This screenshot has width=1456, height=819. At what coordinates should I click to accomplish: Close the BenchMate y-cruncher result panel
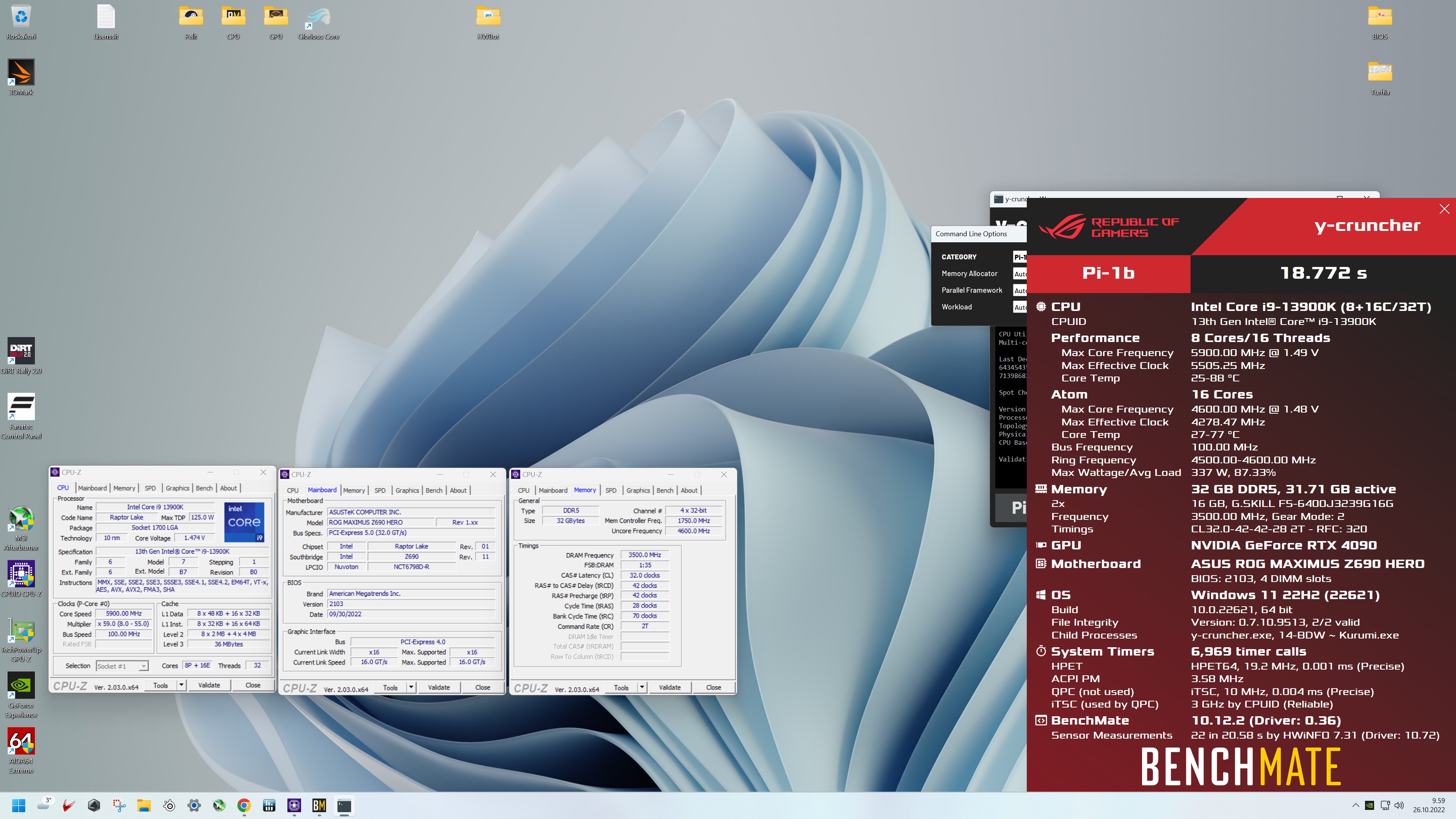(x=1444, y=209)
